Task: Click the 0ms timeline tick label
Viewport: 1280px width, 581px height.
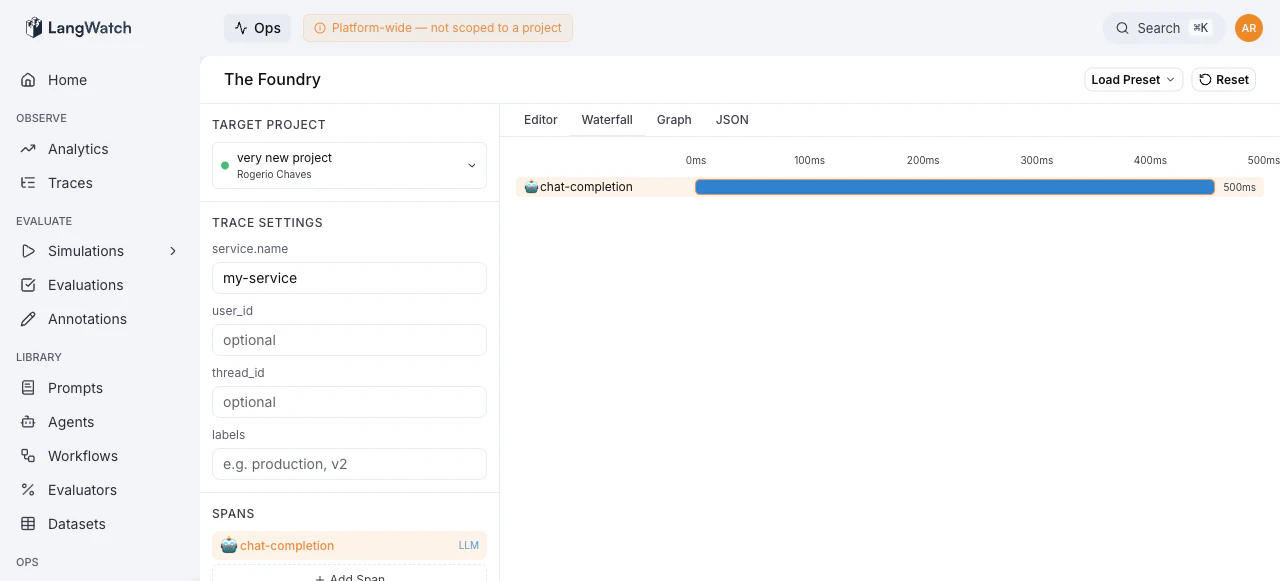Action: [x=696, y=160]
